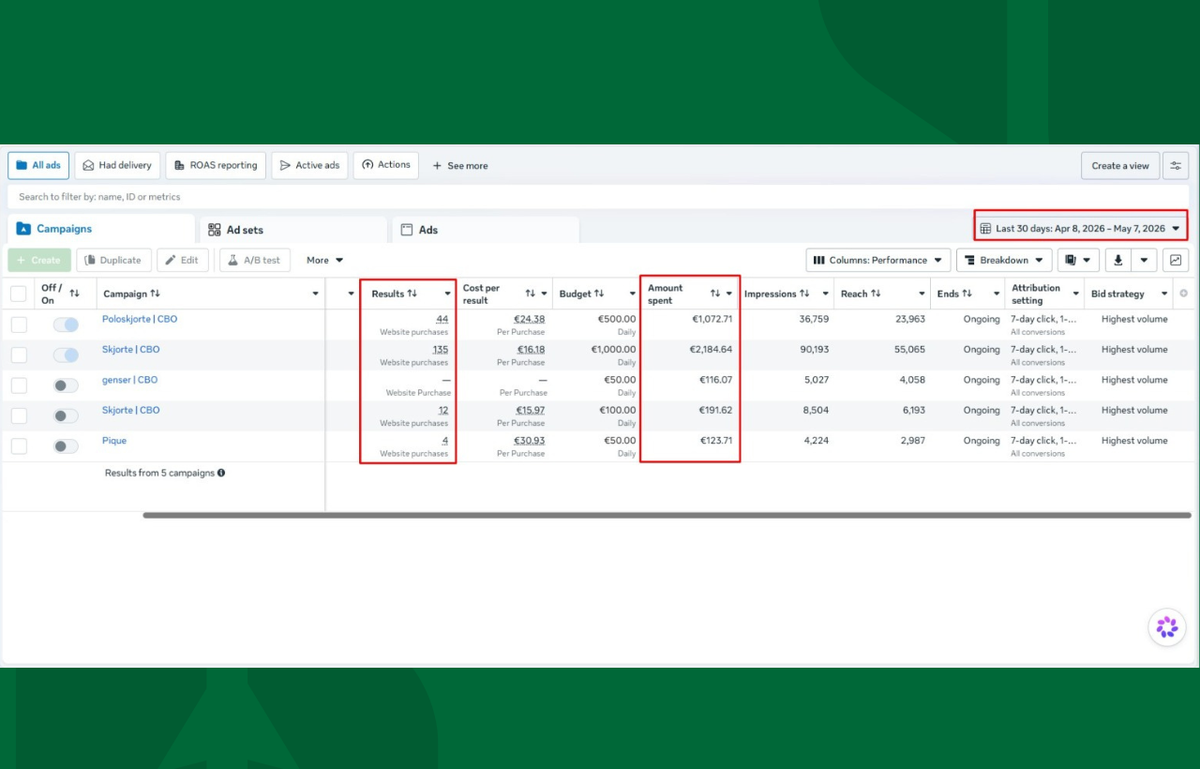
Task: Click the export download arrow icon
Action: pyautogui.click(x=1117, y=260)
